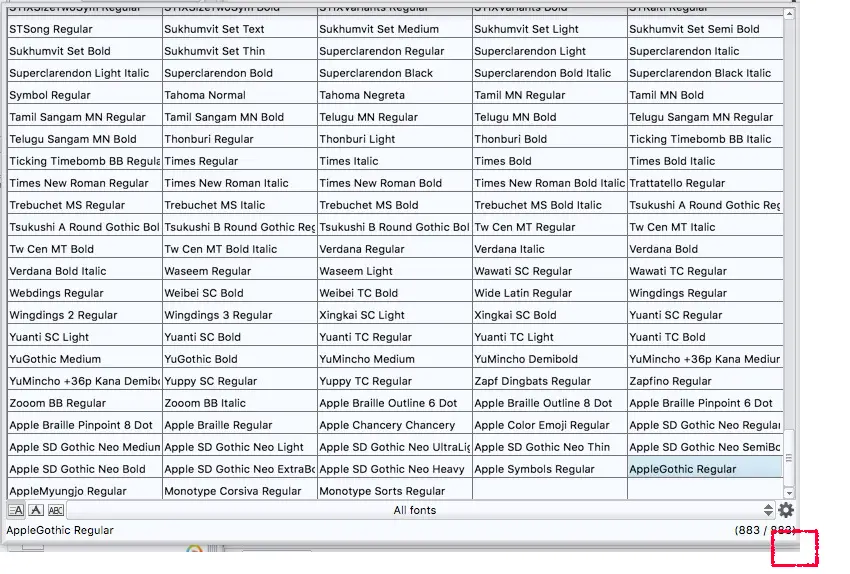The width and height of the screenshot is (850, 574).
Task: Select Apple Symbols Regular font
Action: coord(550,469)
